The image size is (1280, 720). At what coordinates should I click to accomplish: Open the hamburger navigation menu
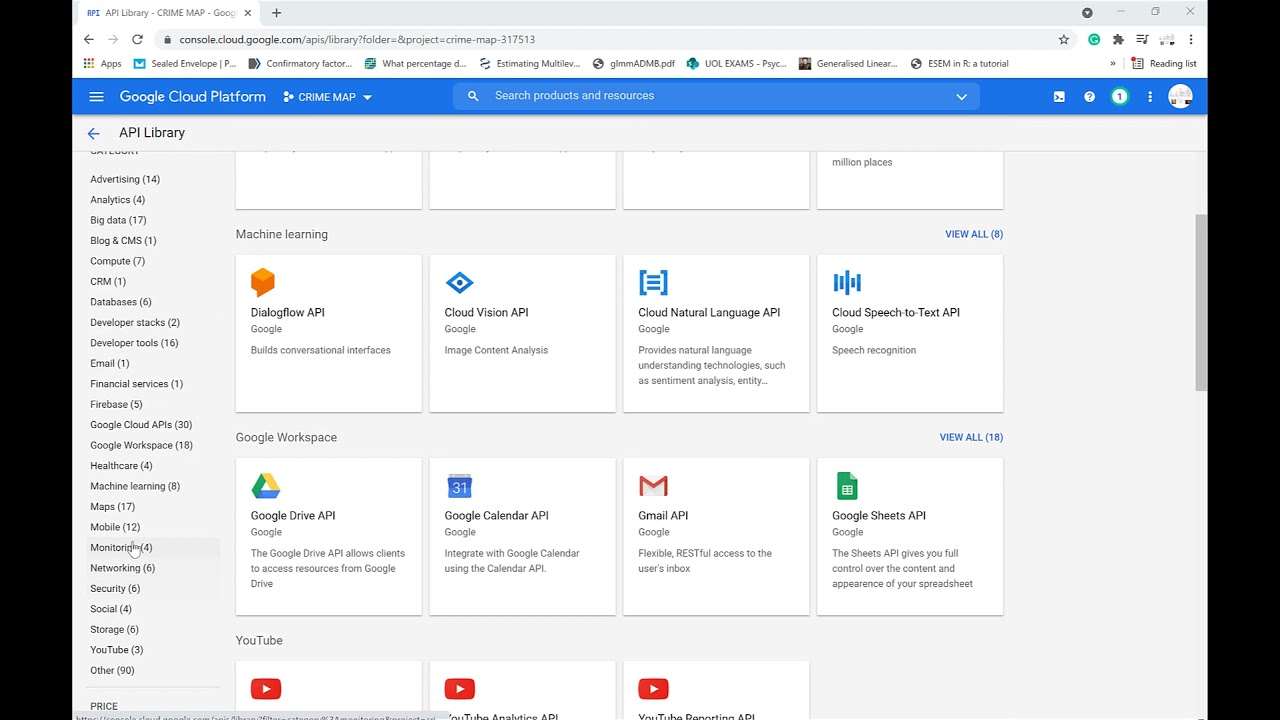96,97
